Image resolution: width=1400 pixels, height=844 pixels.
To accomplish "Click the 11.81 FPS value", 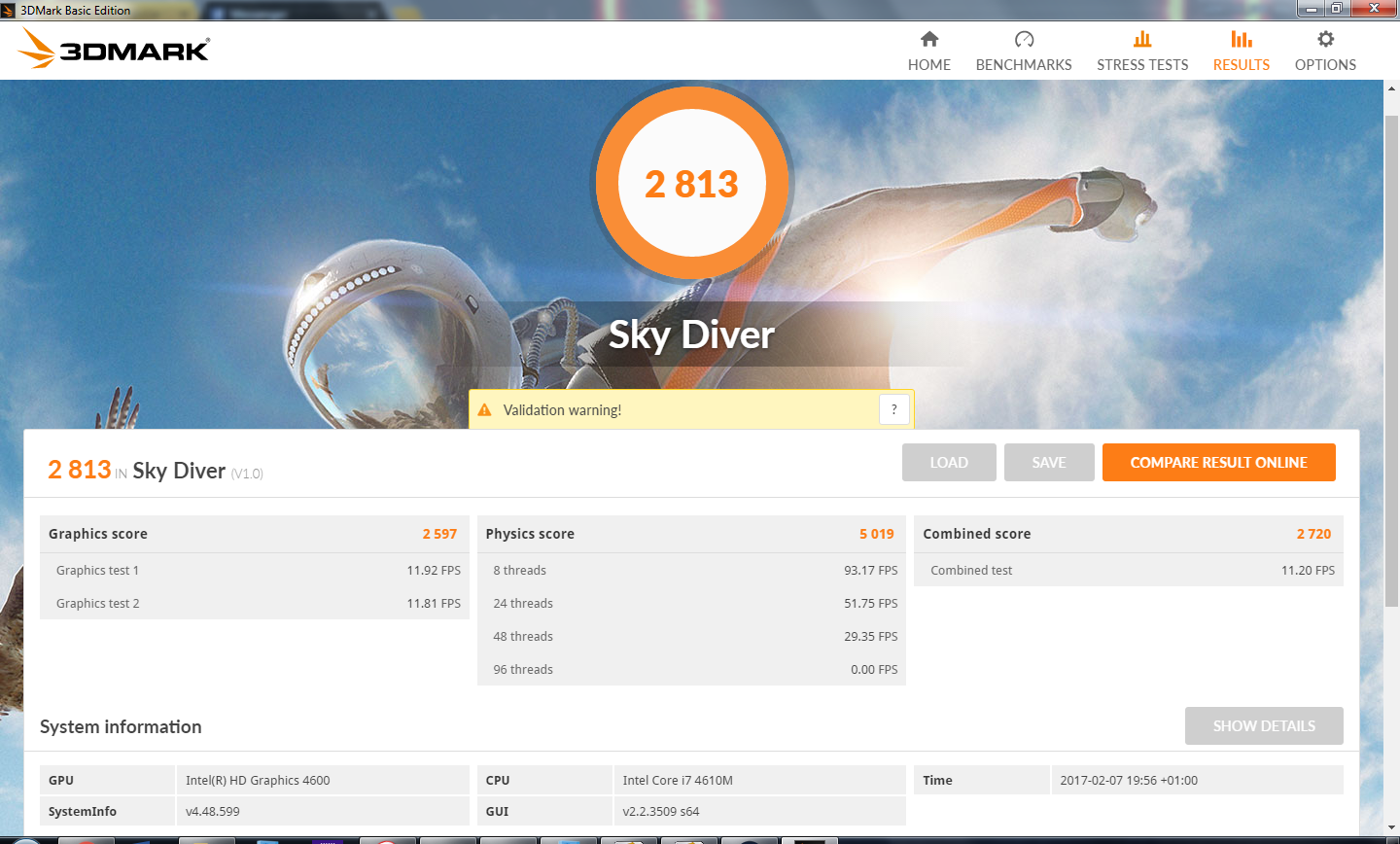I will point(434,604).
